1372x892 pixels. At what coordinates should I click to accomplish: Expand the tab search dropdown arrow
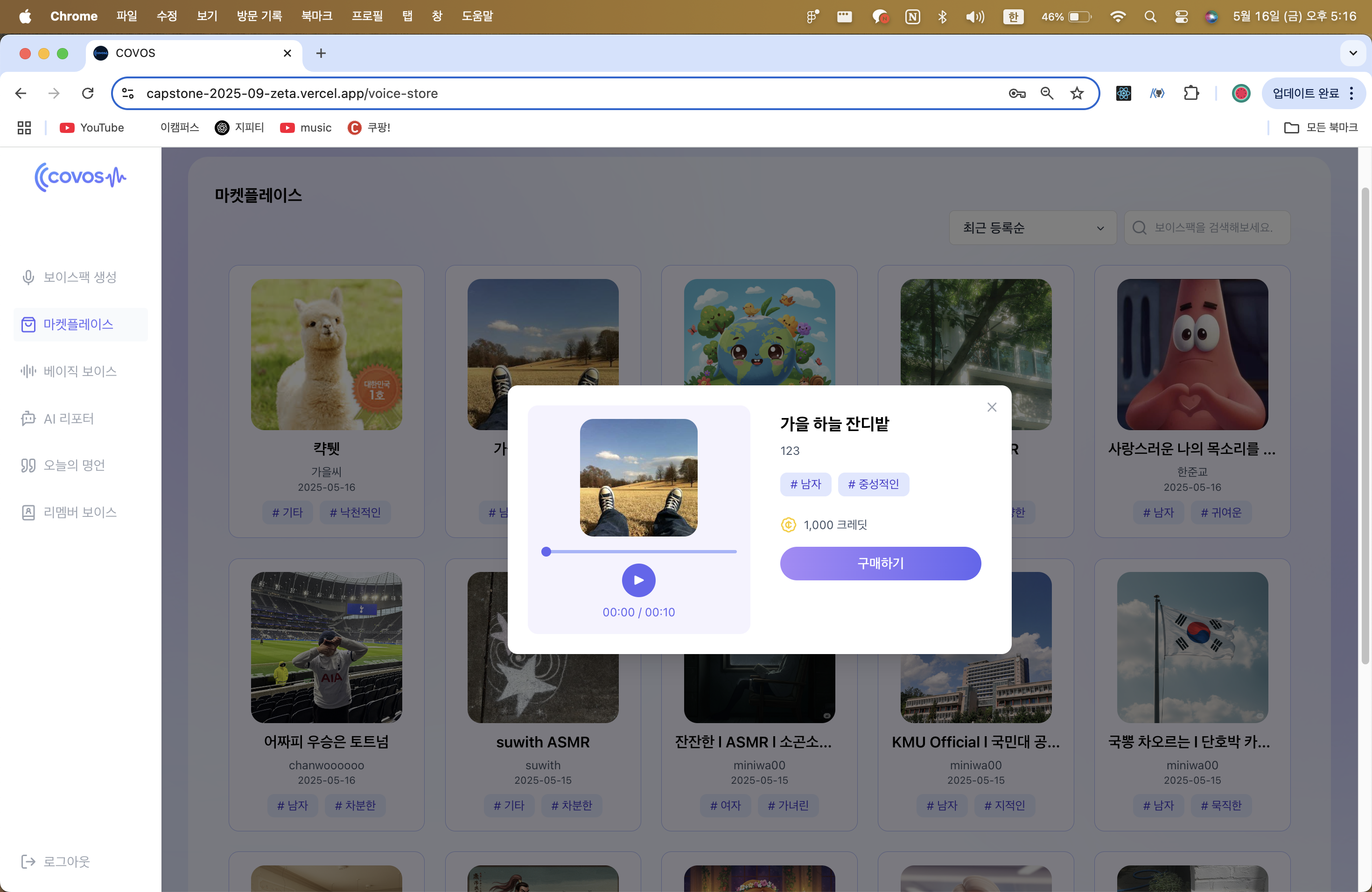click(x=1353, y=53)
